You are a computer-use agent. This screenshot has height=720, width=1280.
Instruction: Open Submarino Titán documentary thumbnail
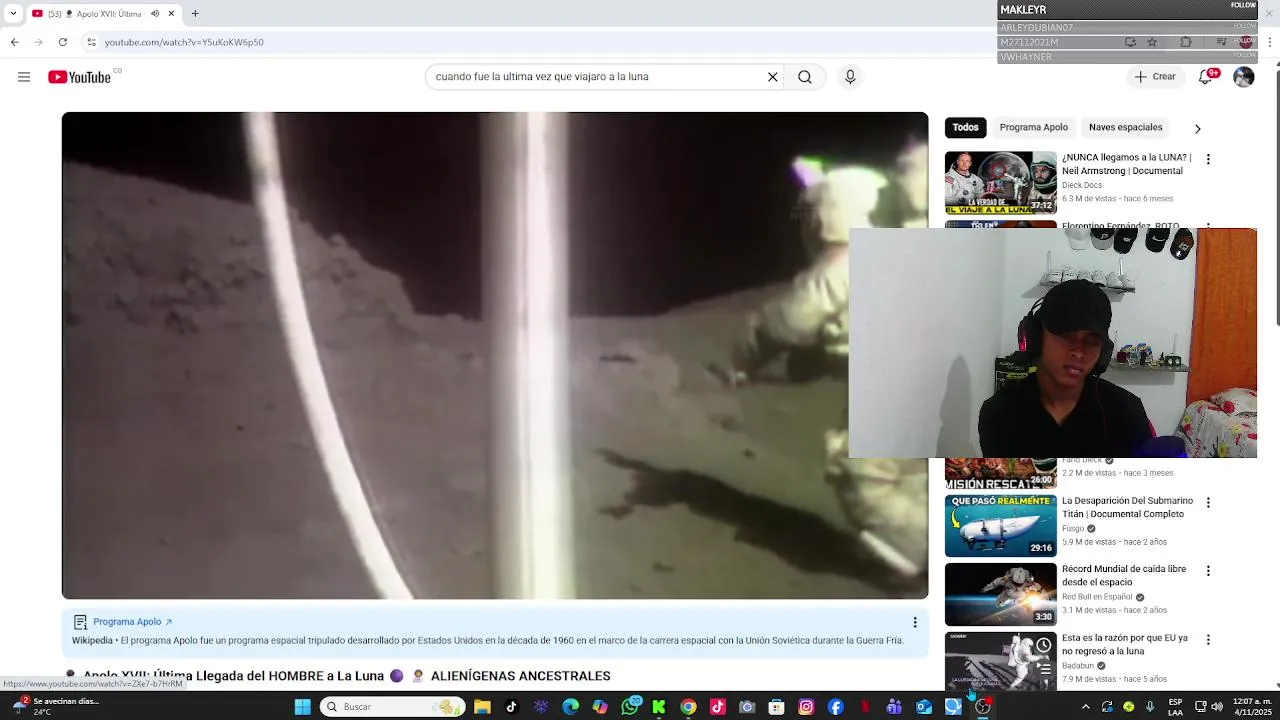(1000, 525)
